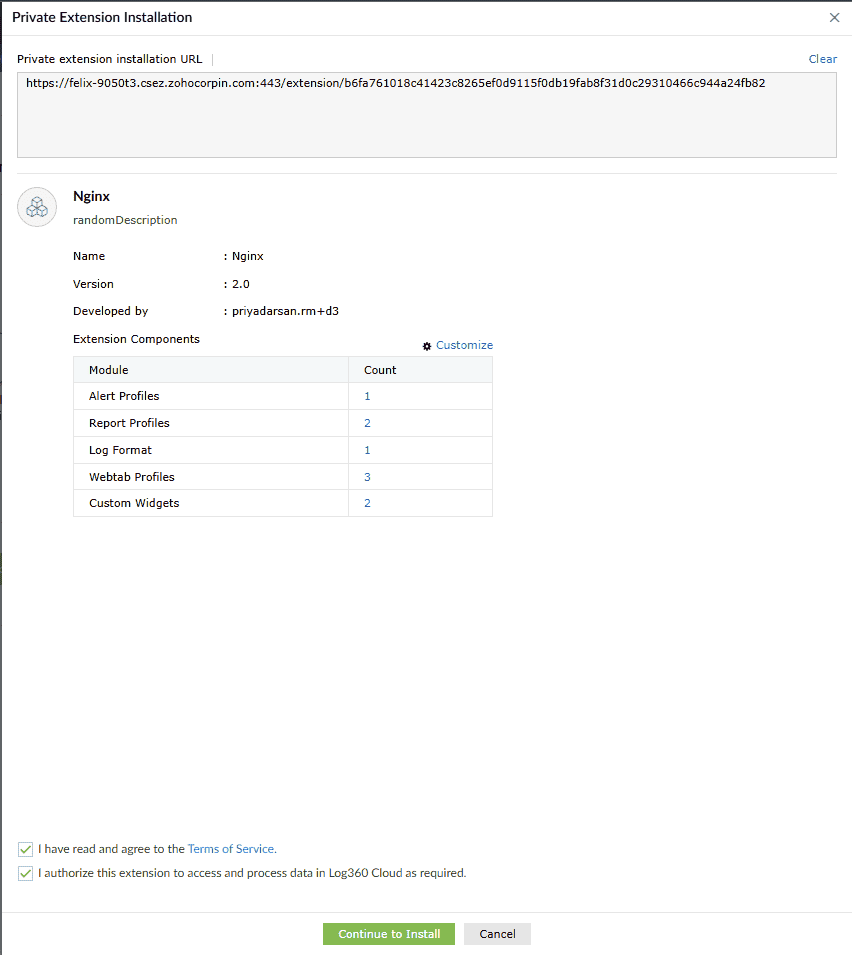Viewport: 852px width, 955px height.
Task: Cancel the extension installation
Action: [497, 934]
